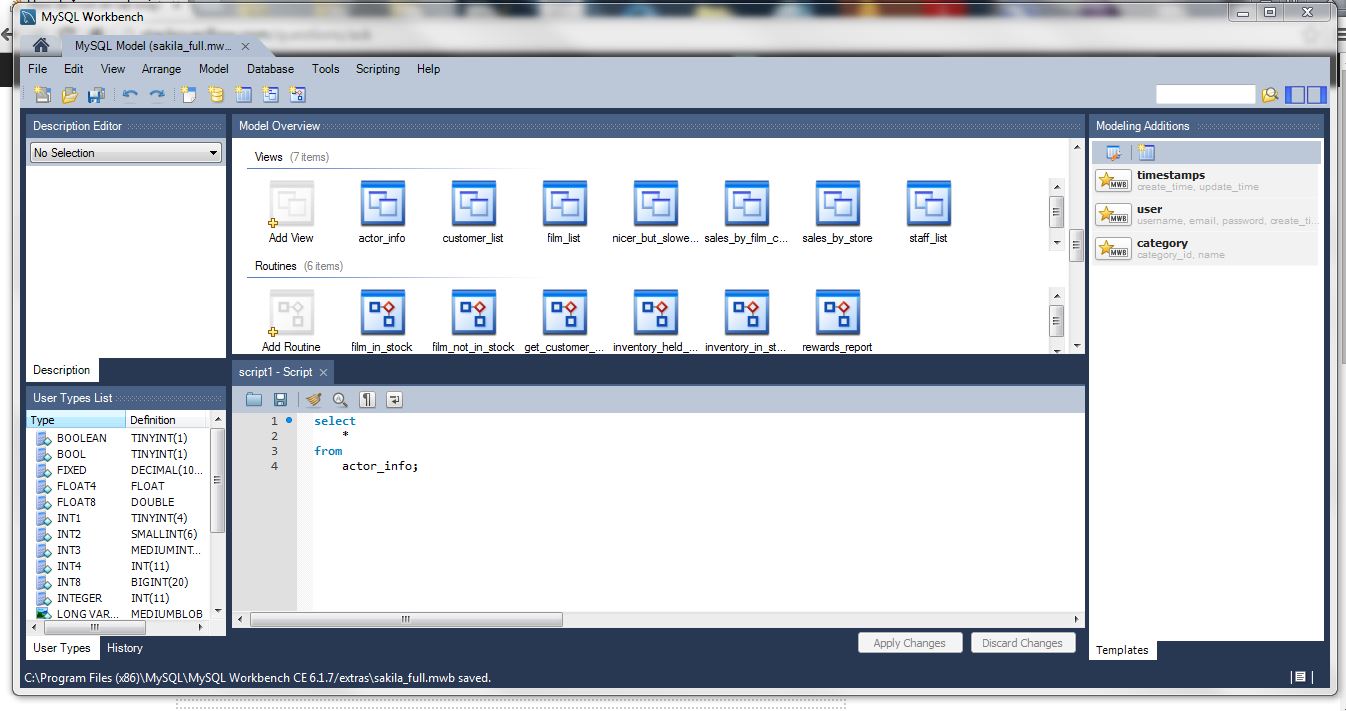Create new table template icon
The width and height of the screenshot is (1346, 711).
1146,153
